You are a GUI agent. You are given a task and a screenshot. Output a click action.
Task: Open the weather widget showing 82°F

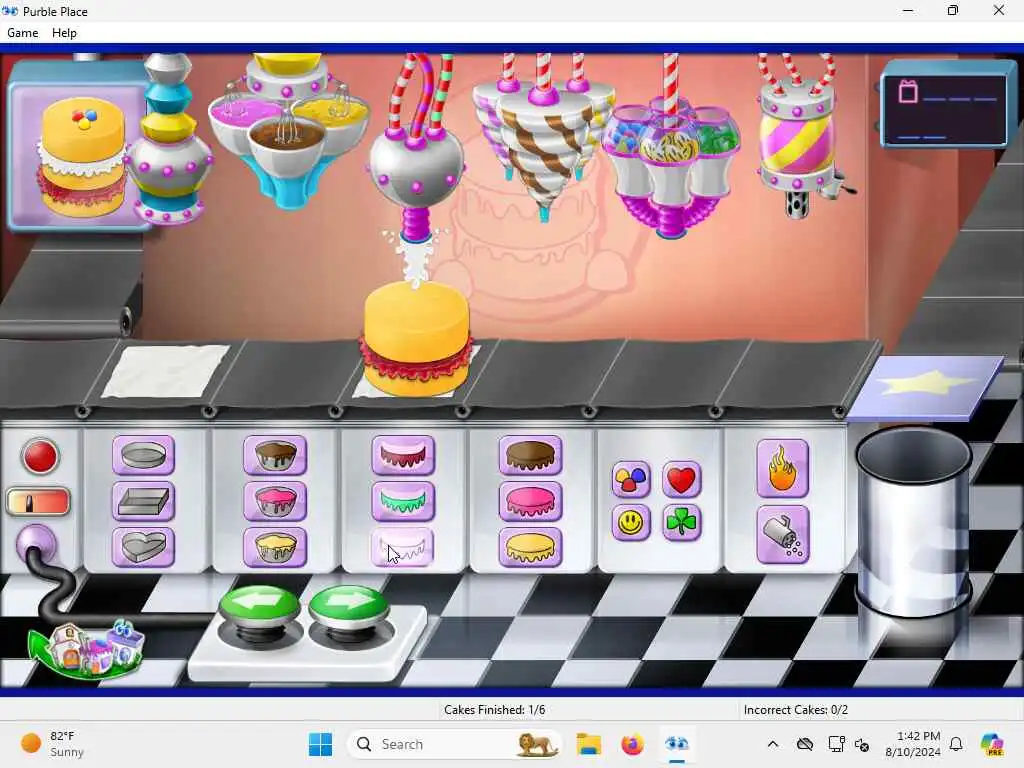tap(52, 744)
